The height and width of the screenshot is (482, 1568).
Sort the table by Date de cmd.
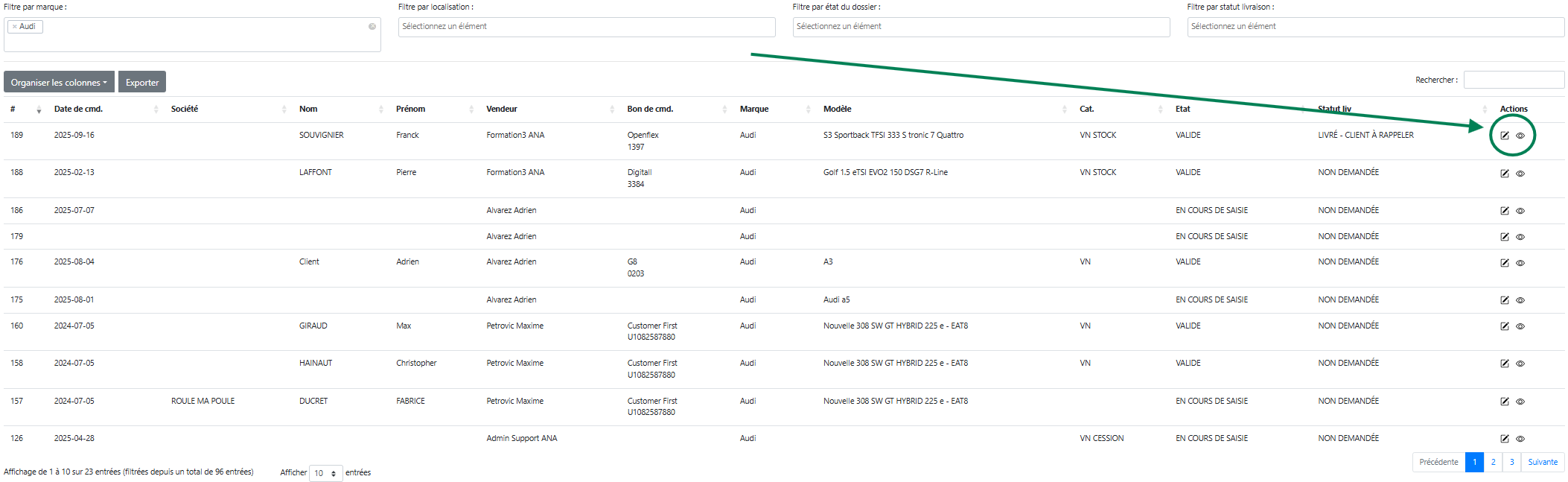(79, 109)
